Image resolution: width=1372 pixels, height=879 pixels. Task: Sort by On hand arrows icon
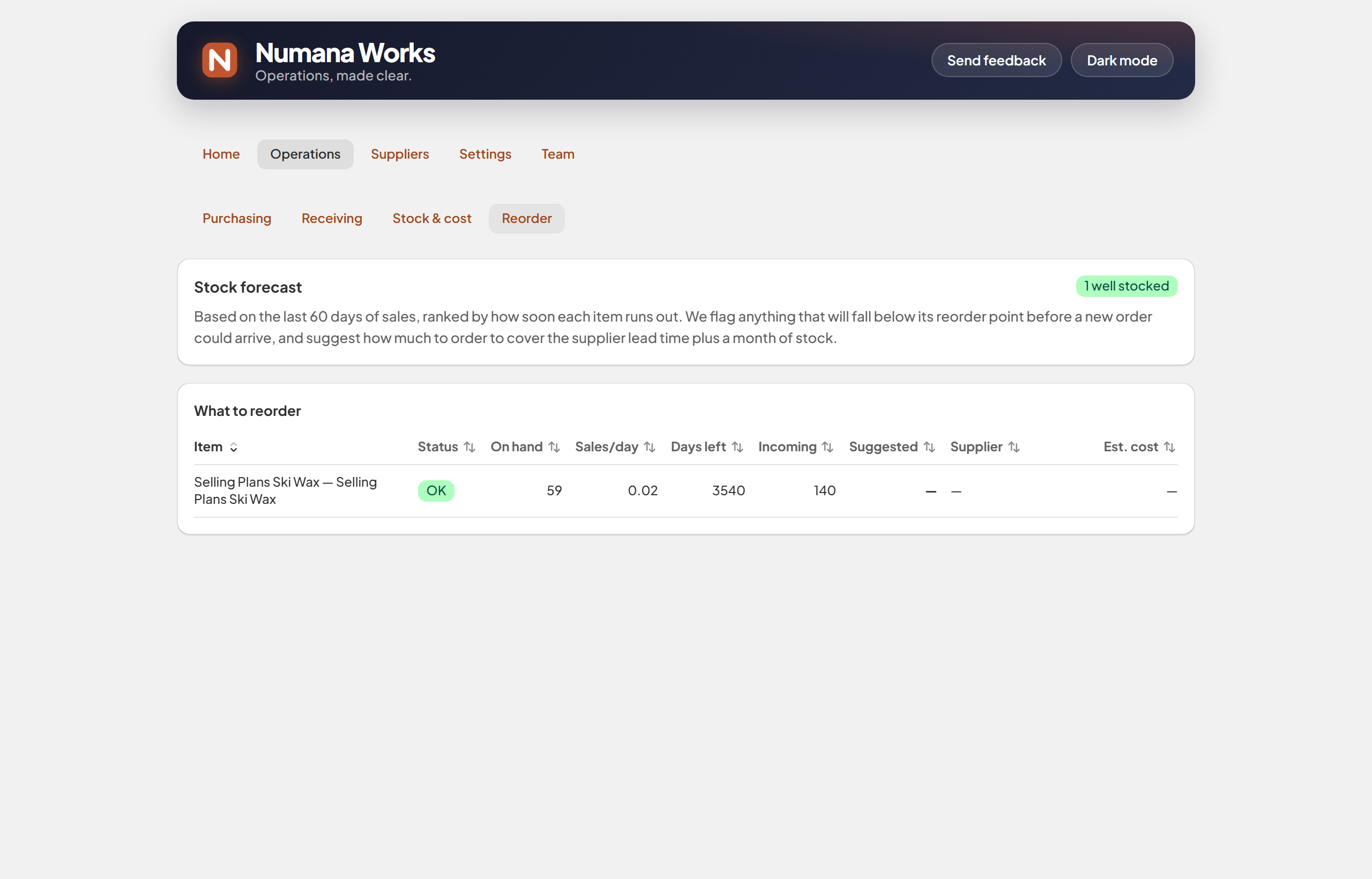point(554,447)
